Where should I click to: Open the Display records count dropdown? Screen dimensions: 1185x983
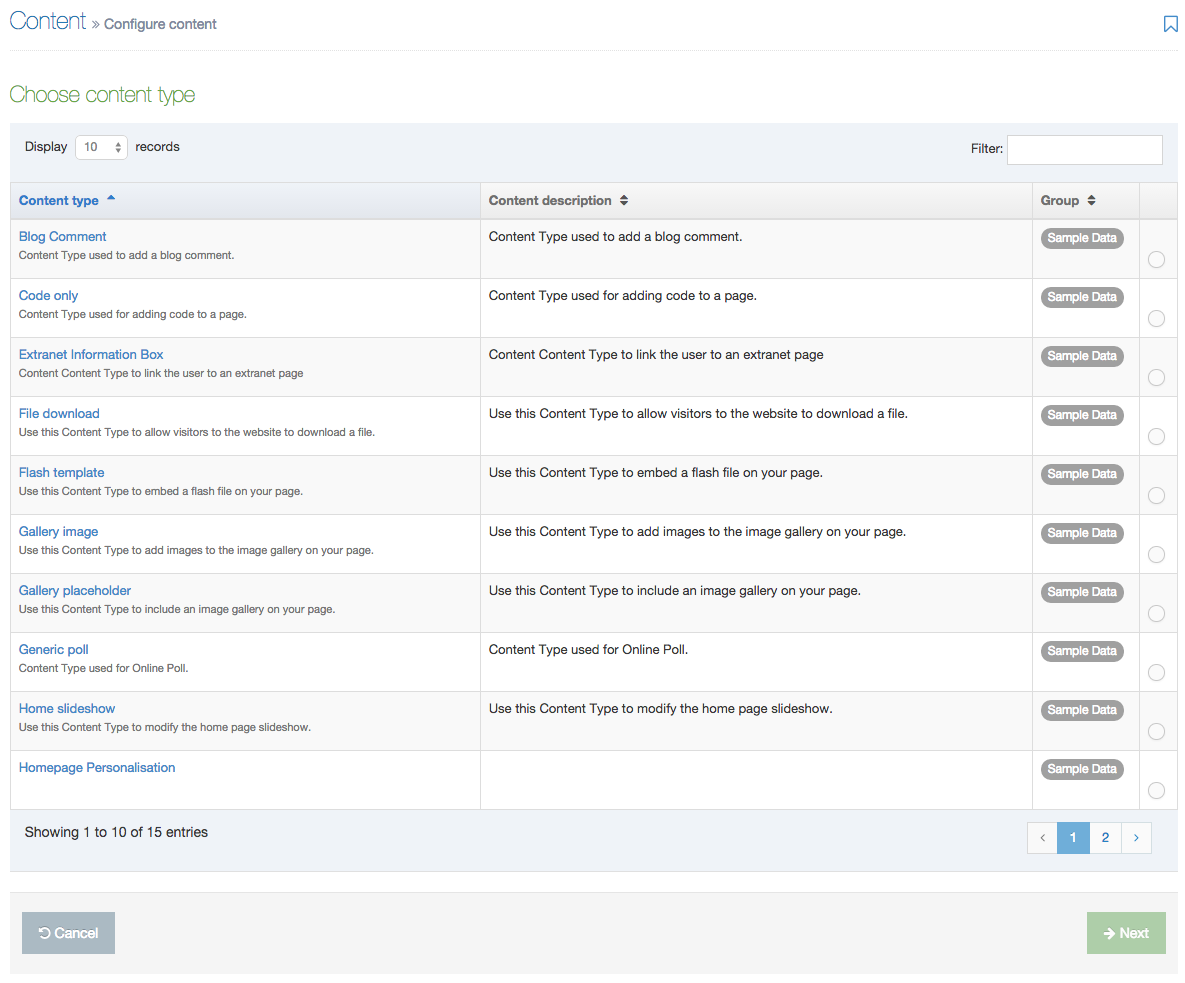(102, 147)
